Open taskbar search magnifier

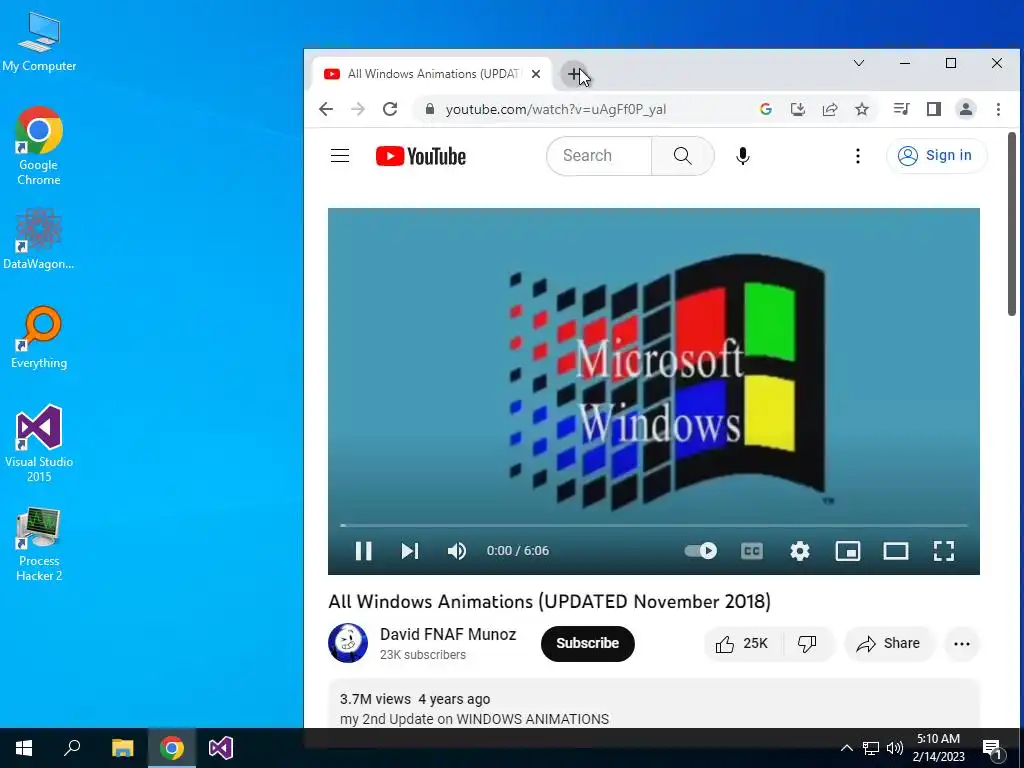[x=72, y=748]
